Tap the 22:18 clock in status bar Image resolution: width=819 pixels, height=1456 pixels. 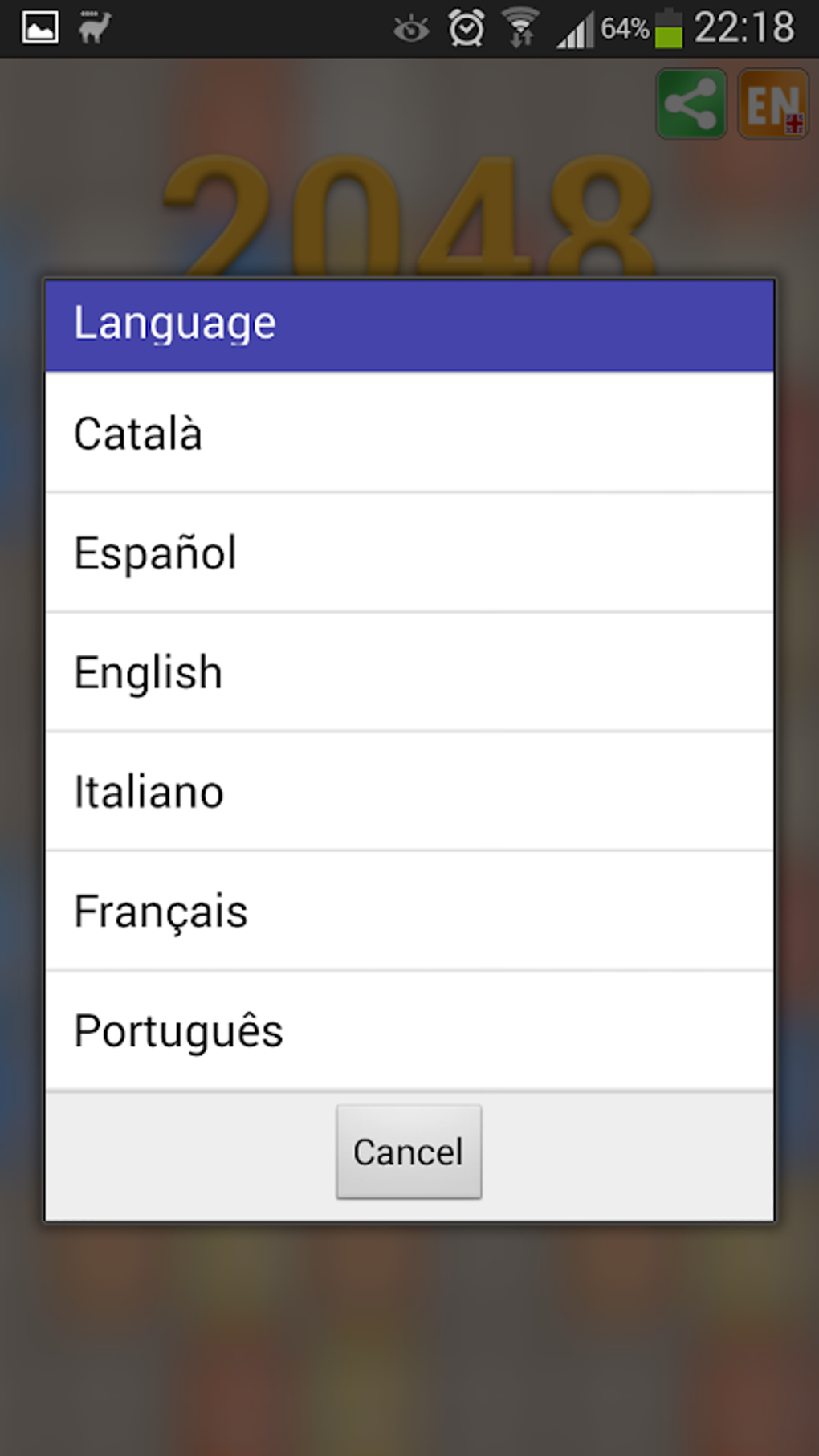click(744, 28)
